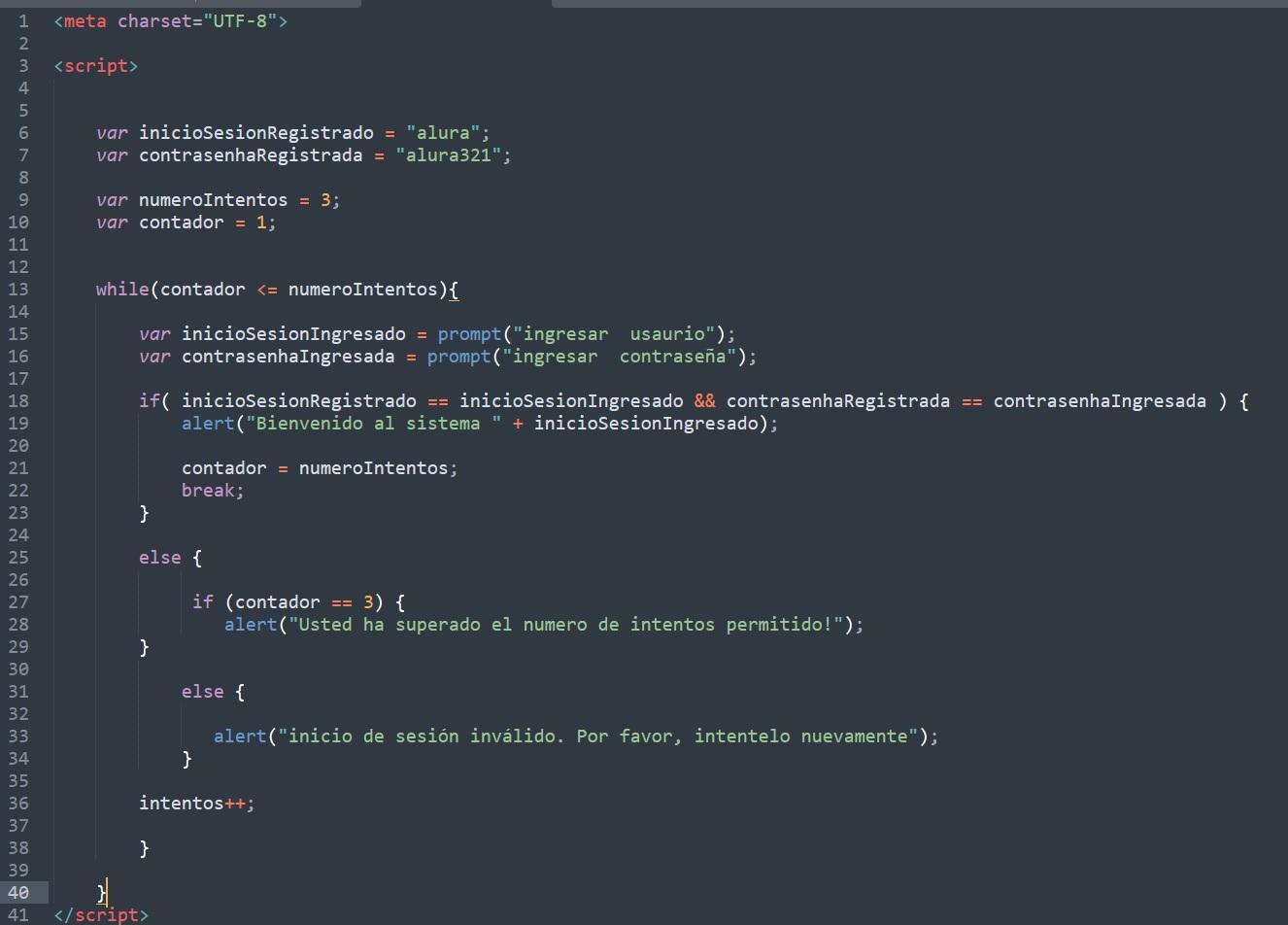Click the prompt call on line 15

[x=469, y=333]
